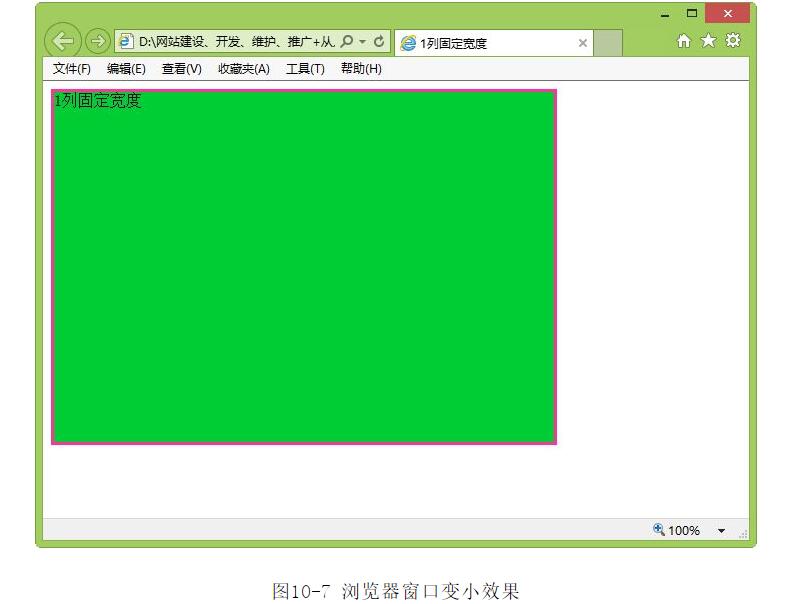Refresh the page with the reload icon
The width and height of the screenshot is (799, 604).
[x=379, y=42]
